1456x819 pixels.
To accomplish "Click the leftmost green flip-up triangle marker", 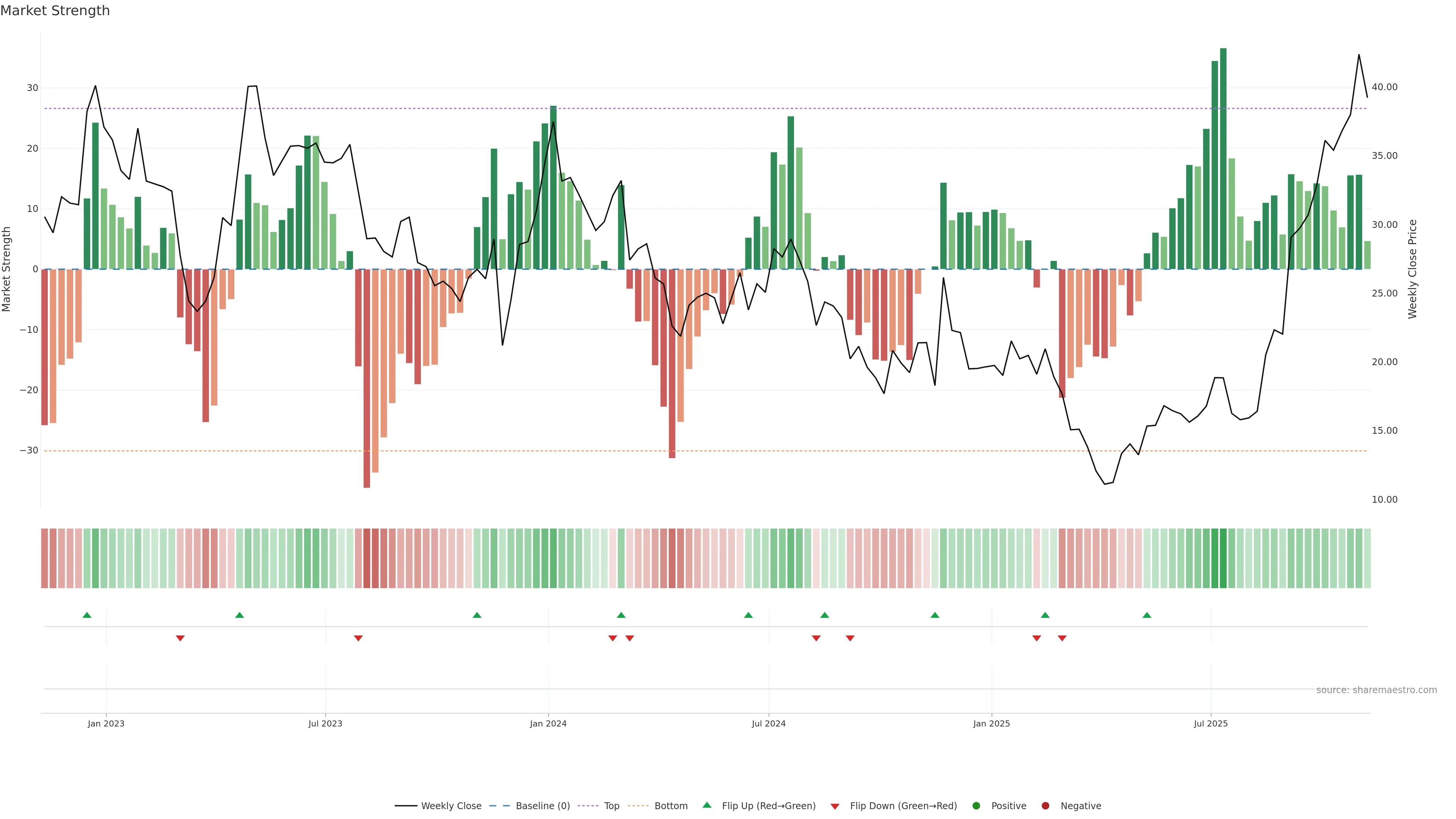I will (87, 615).
